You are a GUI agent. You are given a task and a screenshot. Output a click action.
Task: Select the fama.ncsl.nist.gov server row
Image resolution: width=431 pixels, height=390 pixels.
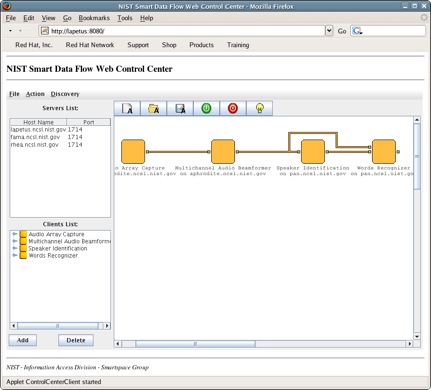(60, 137)
